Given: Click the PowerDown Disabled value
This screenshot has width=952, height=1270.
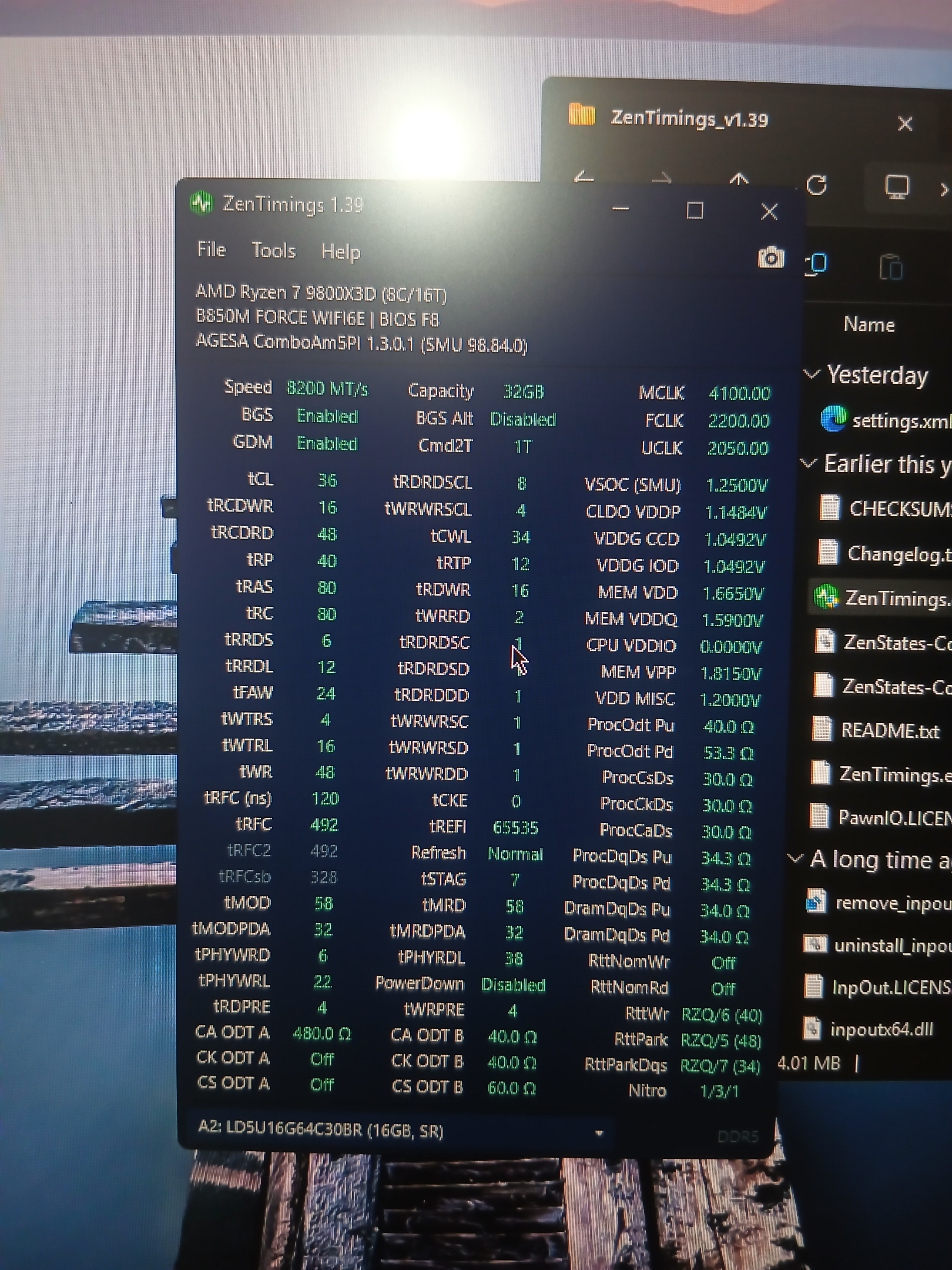Looking at the screenshot, I should (x=513, y=985).
